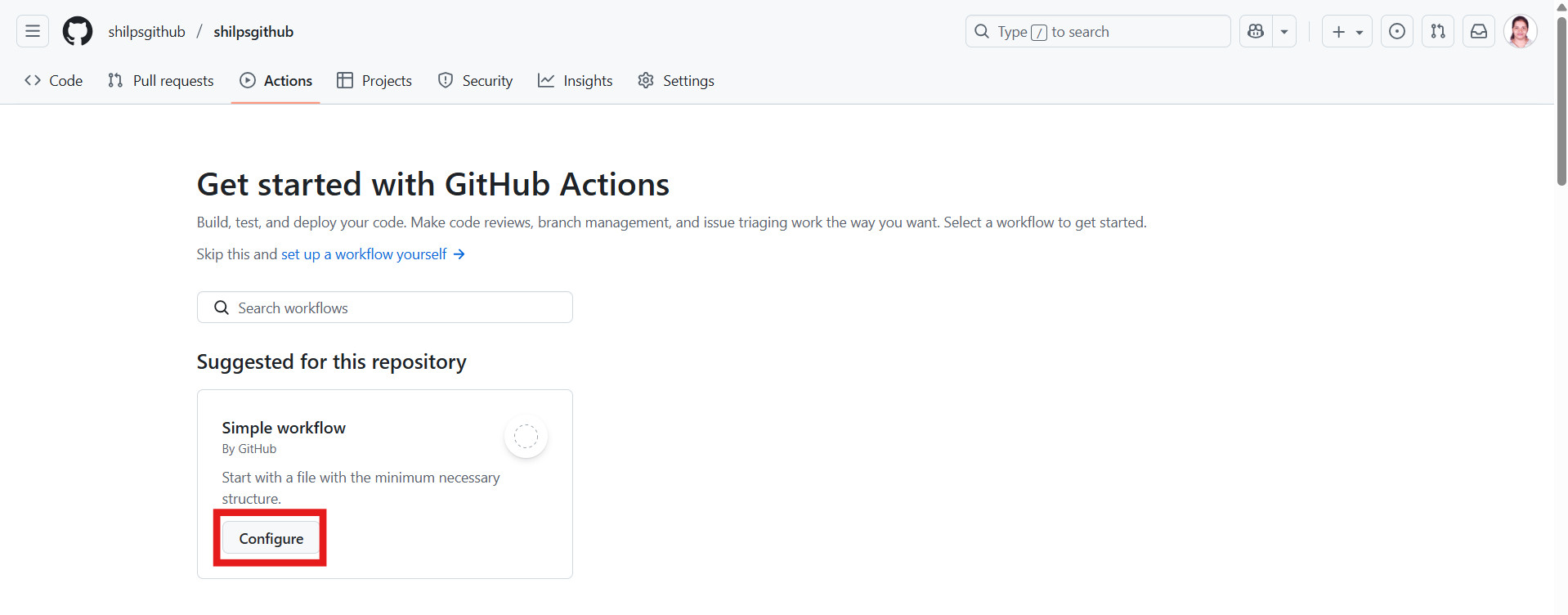Image resolution: width=1568 pixels, height=615 pixels.
Task: Open the Security tab
Action: tap(476, 81)
